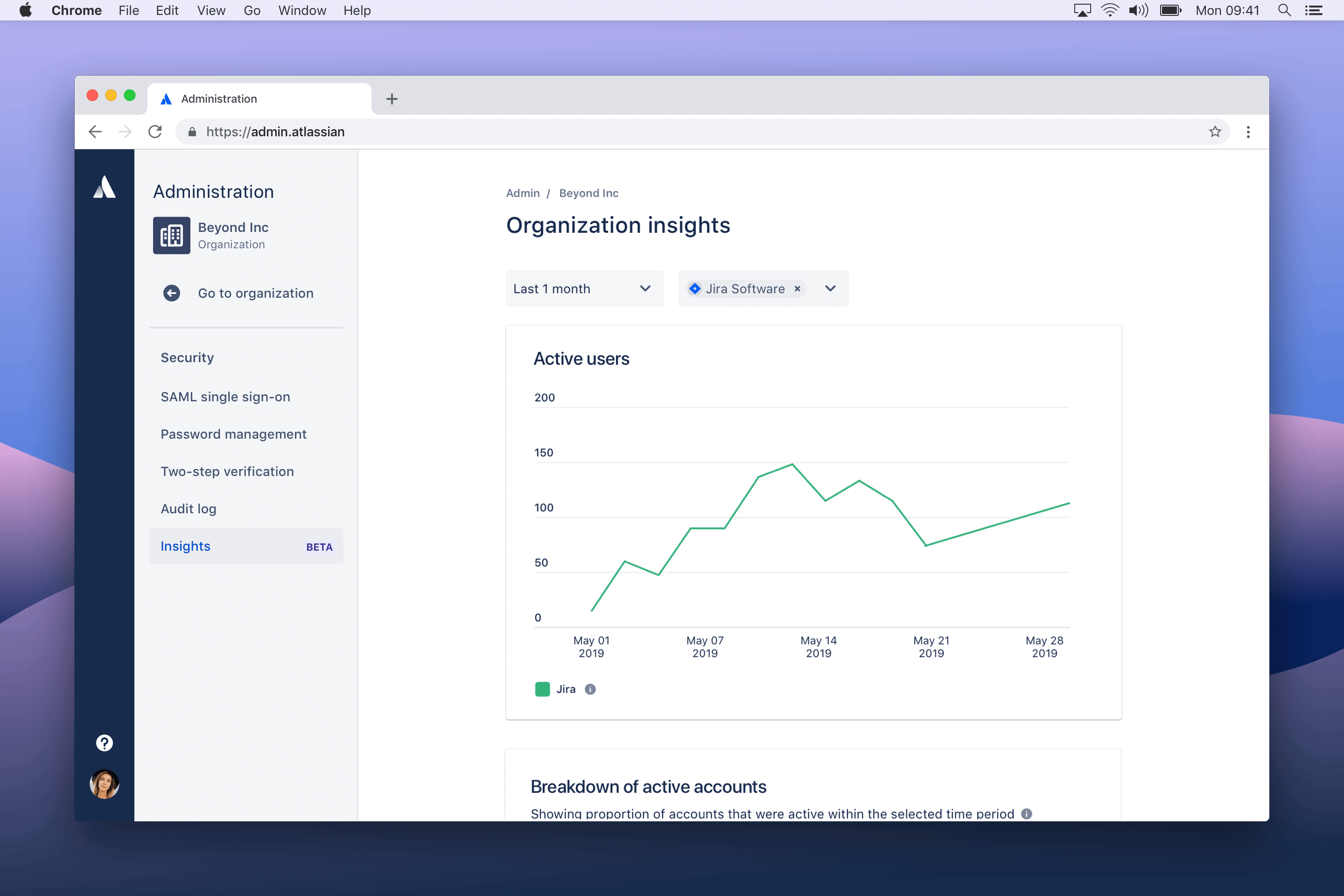This screenshot has height=896, width=1344.
Task: Remove Jira Software filter with X toggle
Action: coord(797,289)
